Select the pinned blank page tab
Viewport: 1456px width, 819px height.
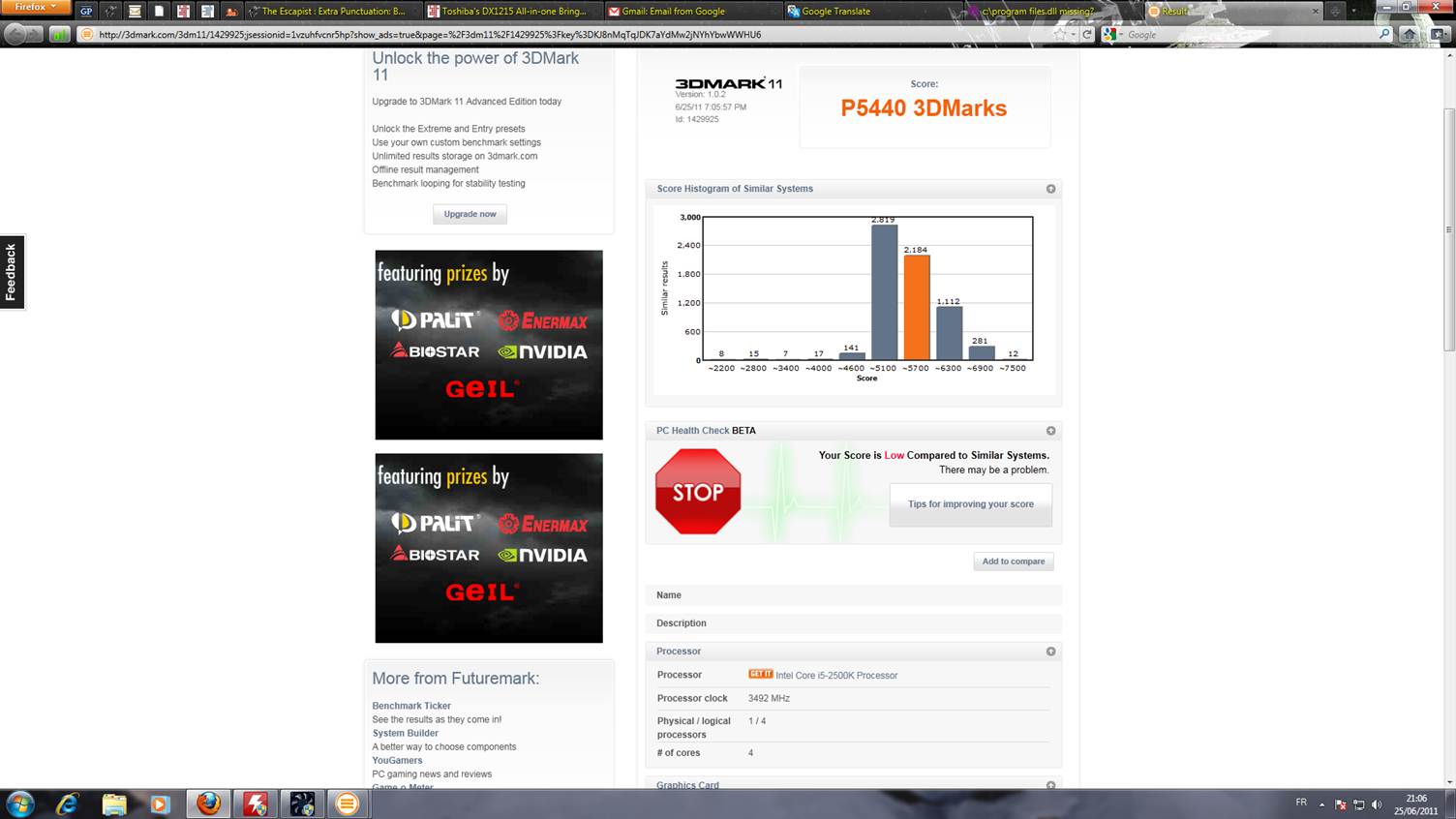tap(159, 12)
